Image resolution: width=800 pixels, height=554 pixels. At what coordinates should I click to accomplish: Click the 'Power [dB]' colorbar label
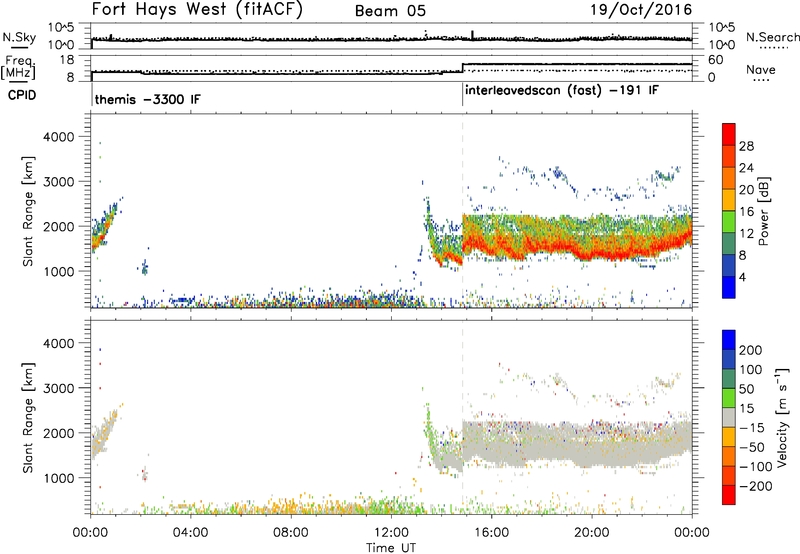point(763,212)
